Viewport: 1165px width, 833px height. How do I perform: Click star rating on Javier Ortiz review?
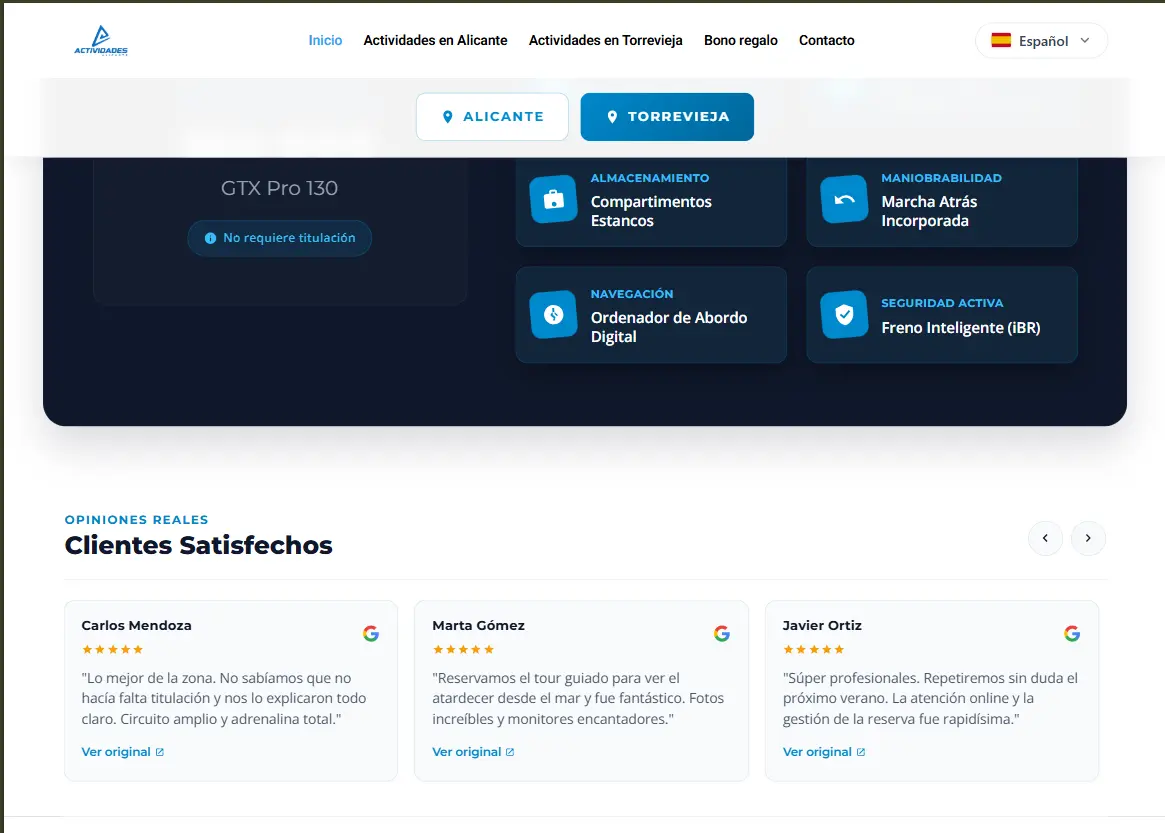[814, 649]
